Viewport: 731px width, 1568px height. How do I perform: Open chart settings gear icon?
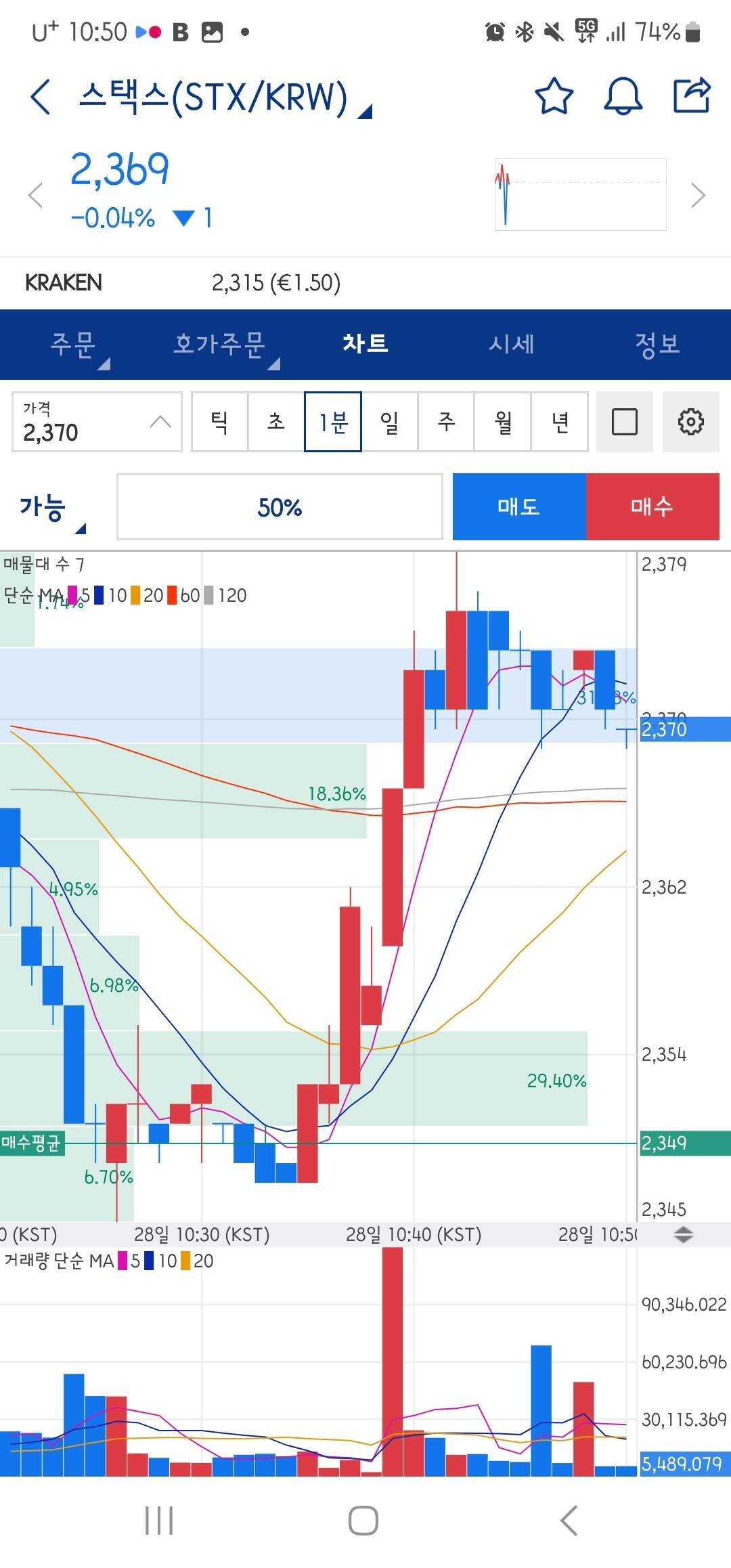pyautogui.click(x=690, y=422)
